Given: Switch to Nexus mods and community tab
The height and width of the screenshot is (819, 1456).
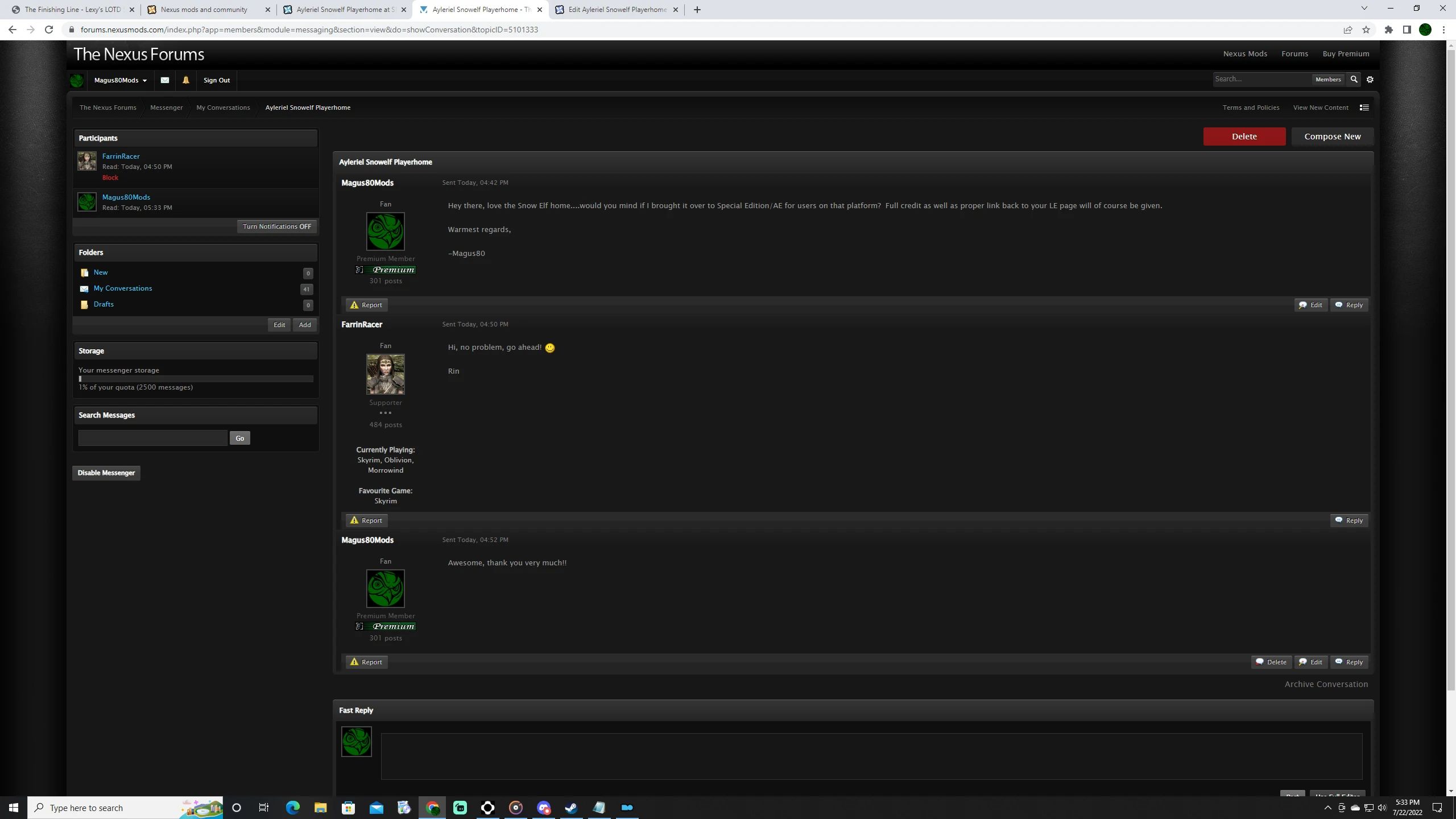Looking at the screenshot, I should coord(204,10).
